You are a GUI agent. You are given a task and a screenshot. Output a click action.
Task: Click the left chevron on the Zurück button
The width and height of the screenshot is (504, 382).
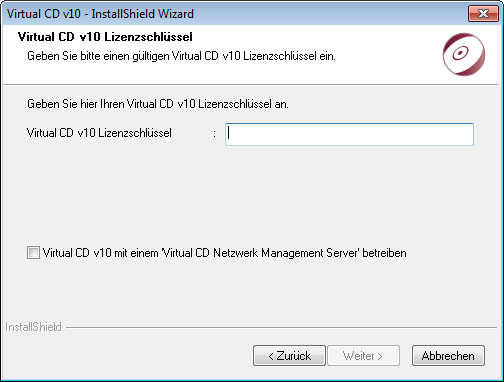[271, 356]
